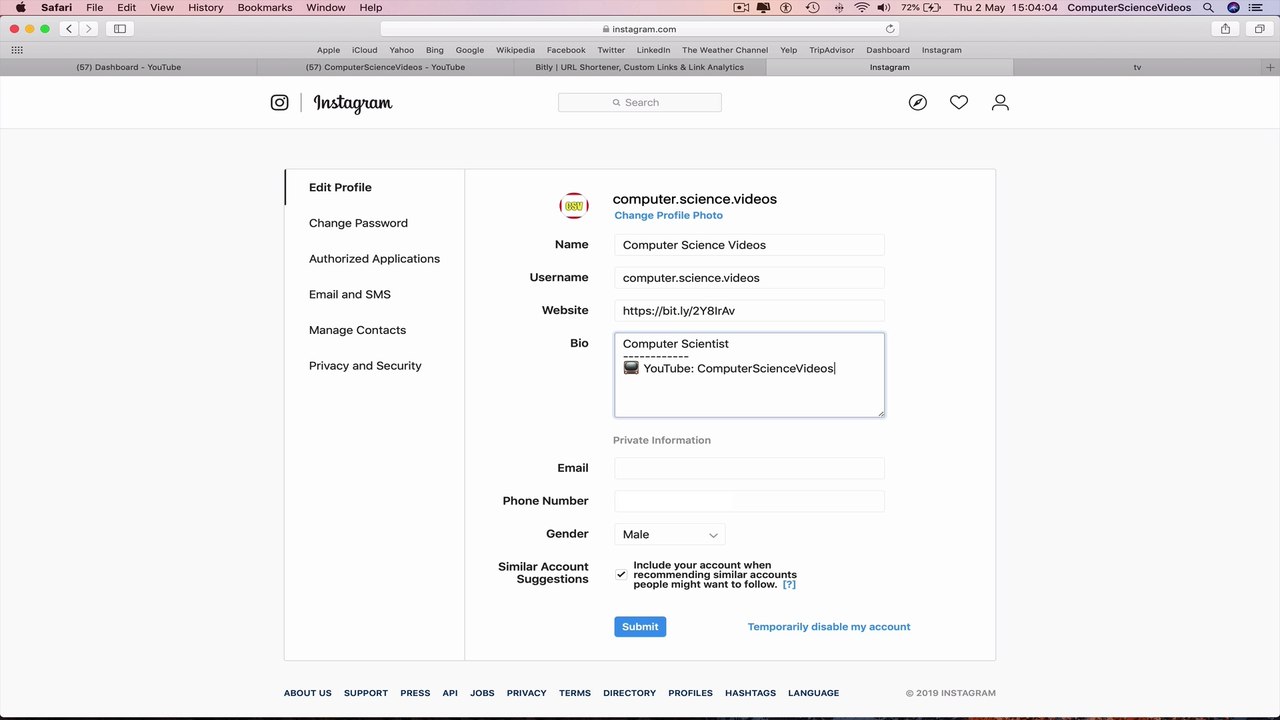Open the Safari Share button
The width and height of the screenshot is (1280, 720).
[x=1225, y=29]
